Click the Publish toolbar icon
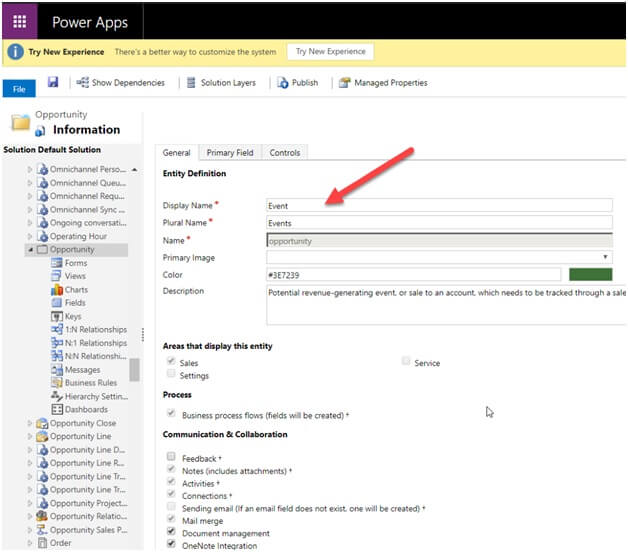Image resolution: width=628 pixels, height=552 pixels. (283, 83)
